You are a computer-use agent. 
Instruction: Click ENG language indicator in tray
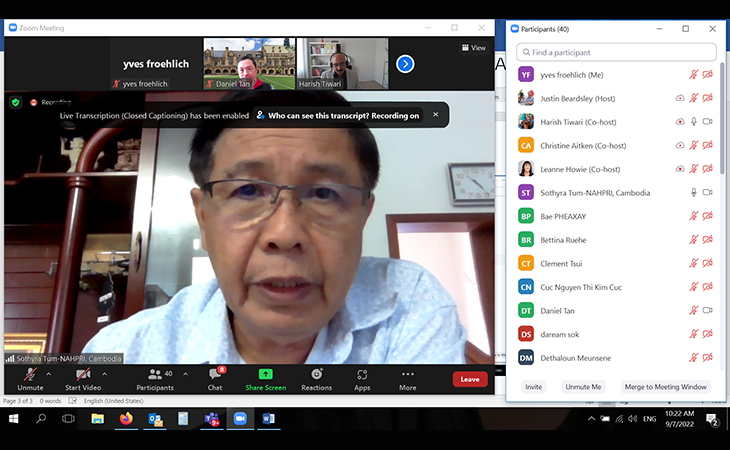point(649,419)
